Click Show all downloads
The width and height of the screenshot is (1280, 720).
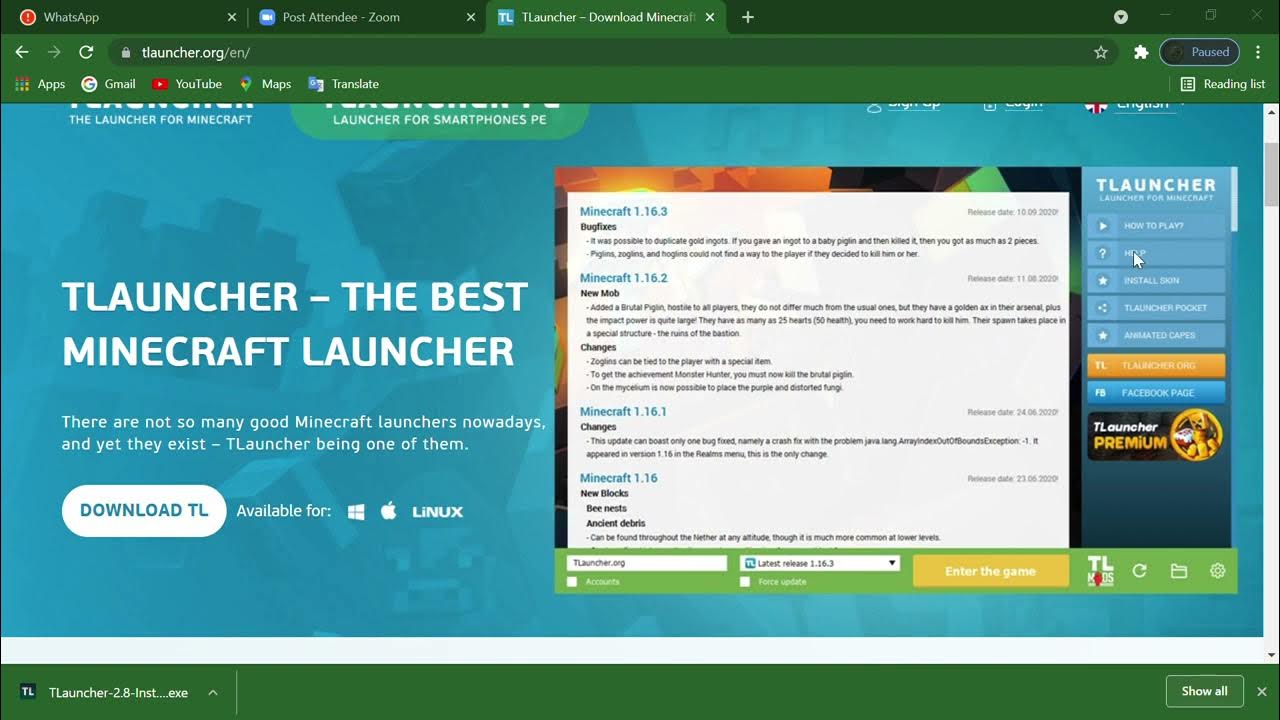(x=1204, y=691)
